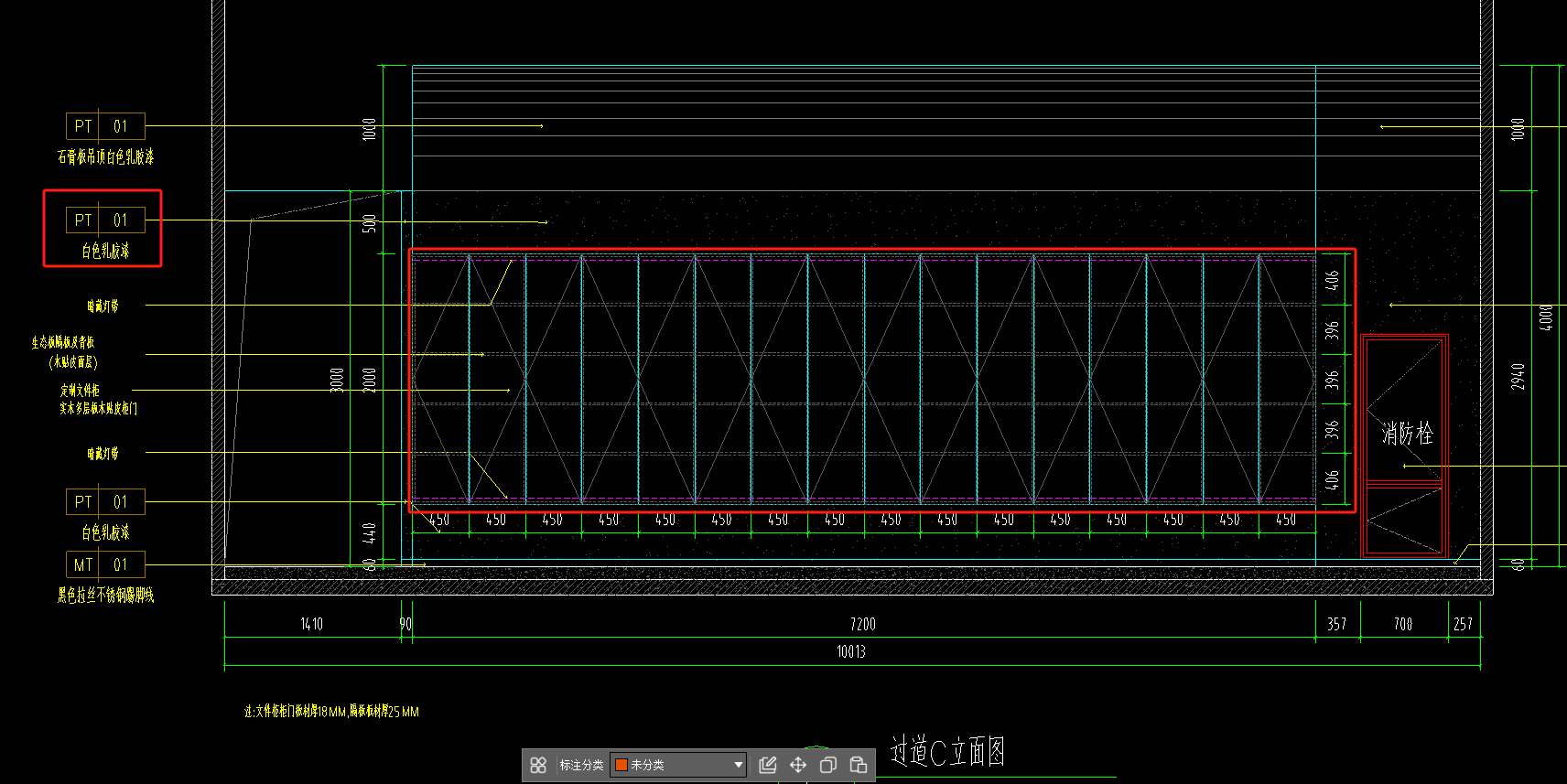This screenshot has height=784, width=1567.
Task: Click the 石膏板吊顶白色乳胶漆 material label
Action: coord(106,157)
